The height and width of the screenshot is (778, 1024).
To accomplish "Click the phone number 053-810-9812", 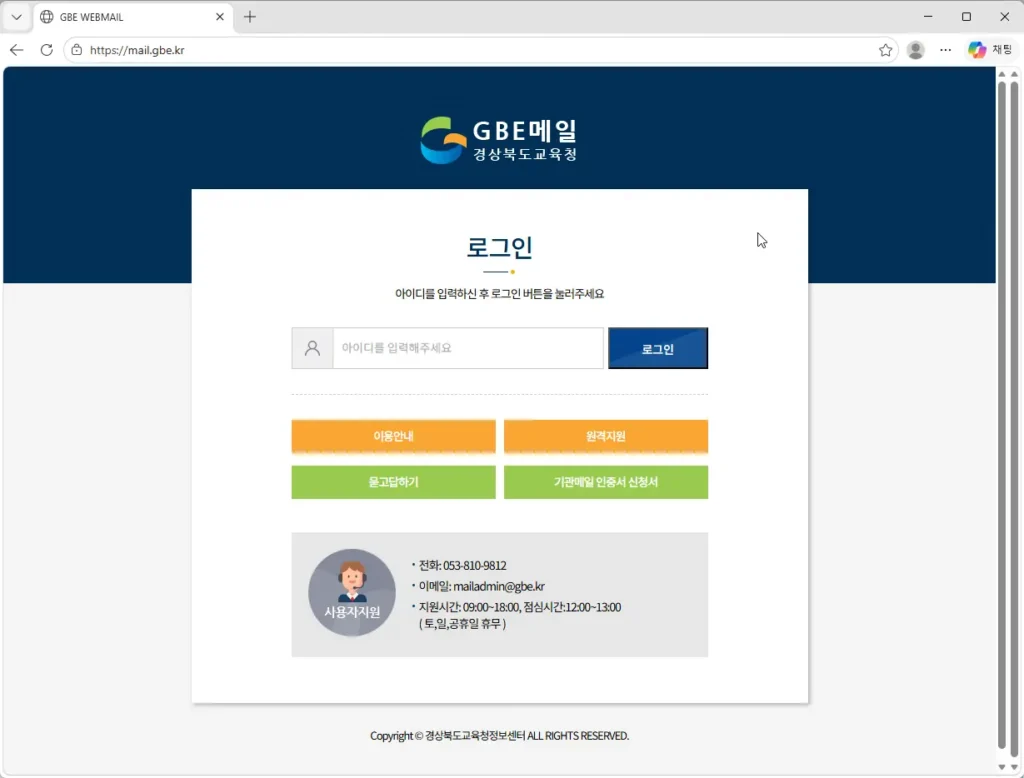I will (475, 566).
